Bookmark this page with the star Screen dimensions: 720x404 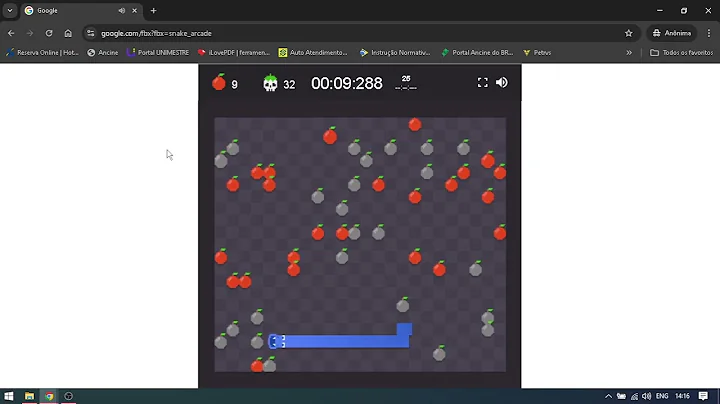pos(629,33)
